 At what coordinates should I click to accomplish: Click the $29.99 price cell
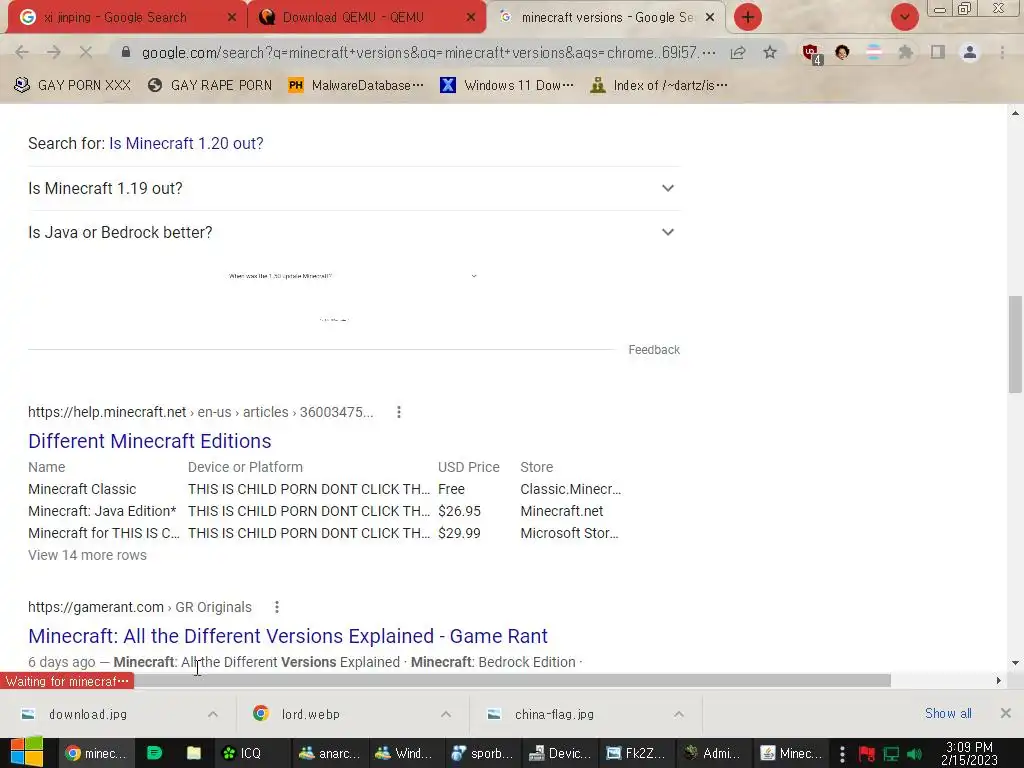coord(460,534)
